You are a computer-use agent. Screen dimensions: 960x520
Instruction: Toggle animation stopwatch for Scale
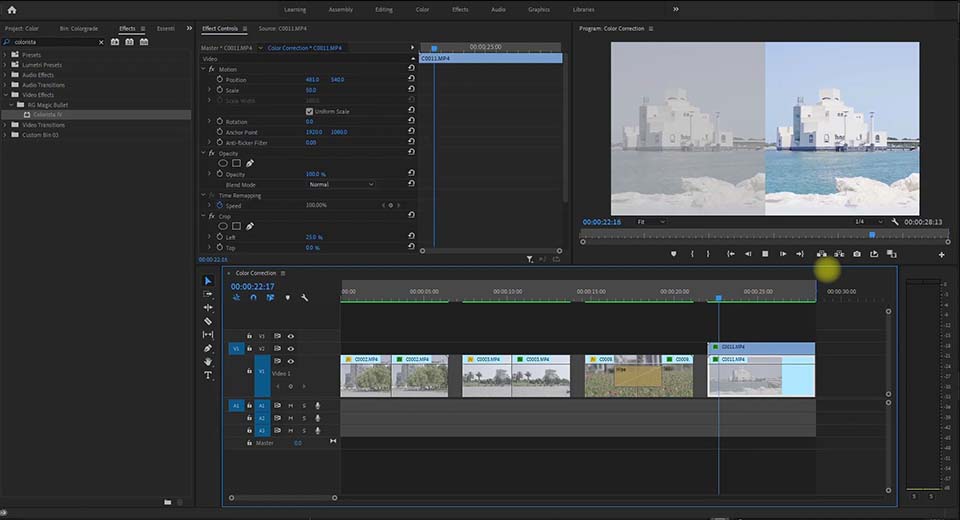[x=220, y=90]
